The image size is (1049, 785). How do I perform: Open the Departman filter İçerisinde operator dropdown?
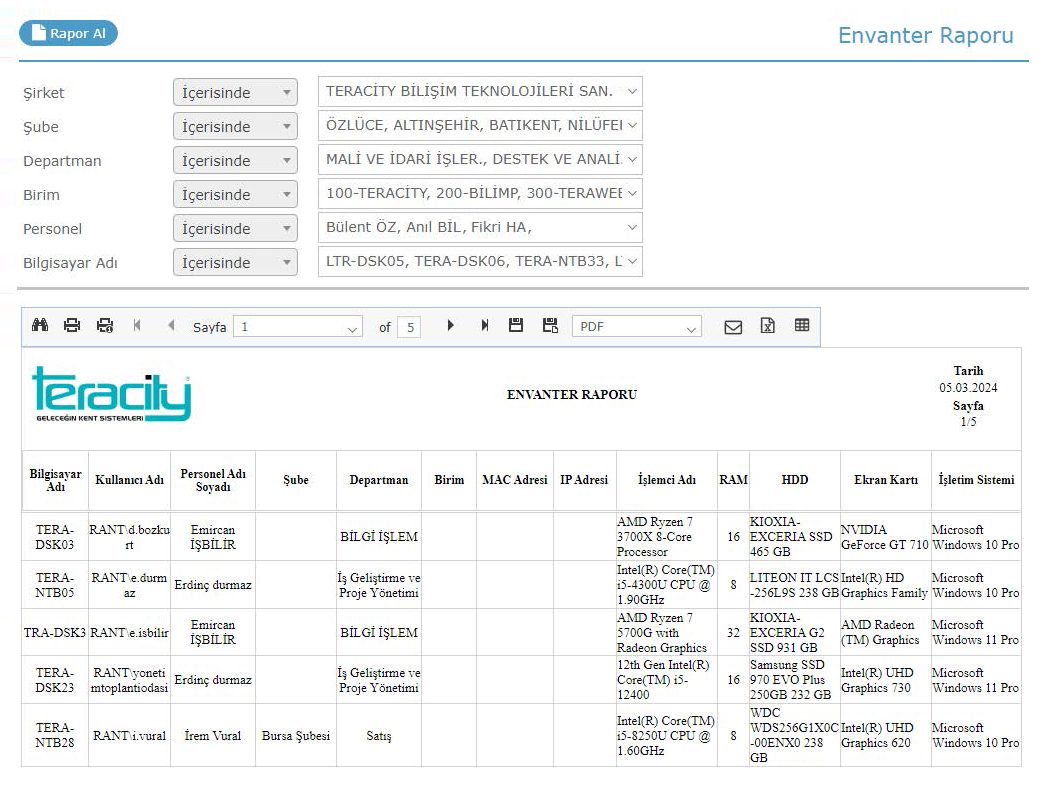click(235, 161)
